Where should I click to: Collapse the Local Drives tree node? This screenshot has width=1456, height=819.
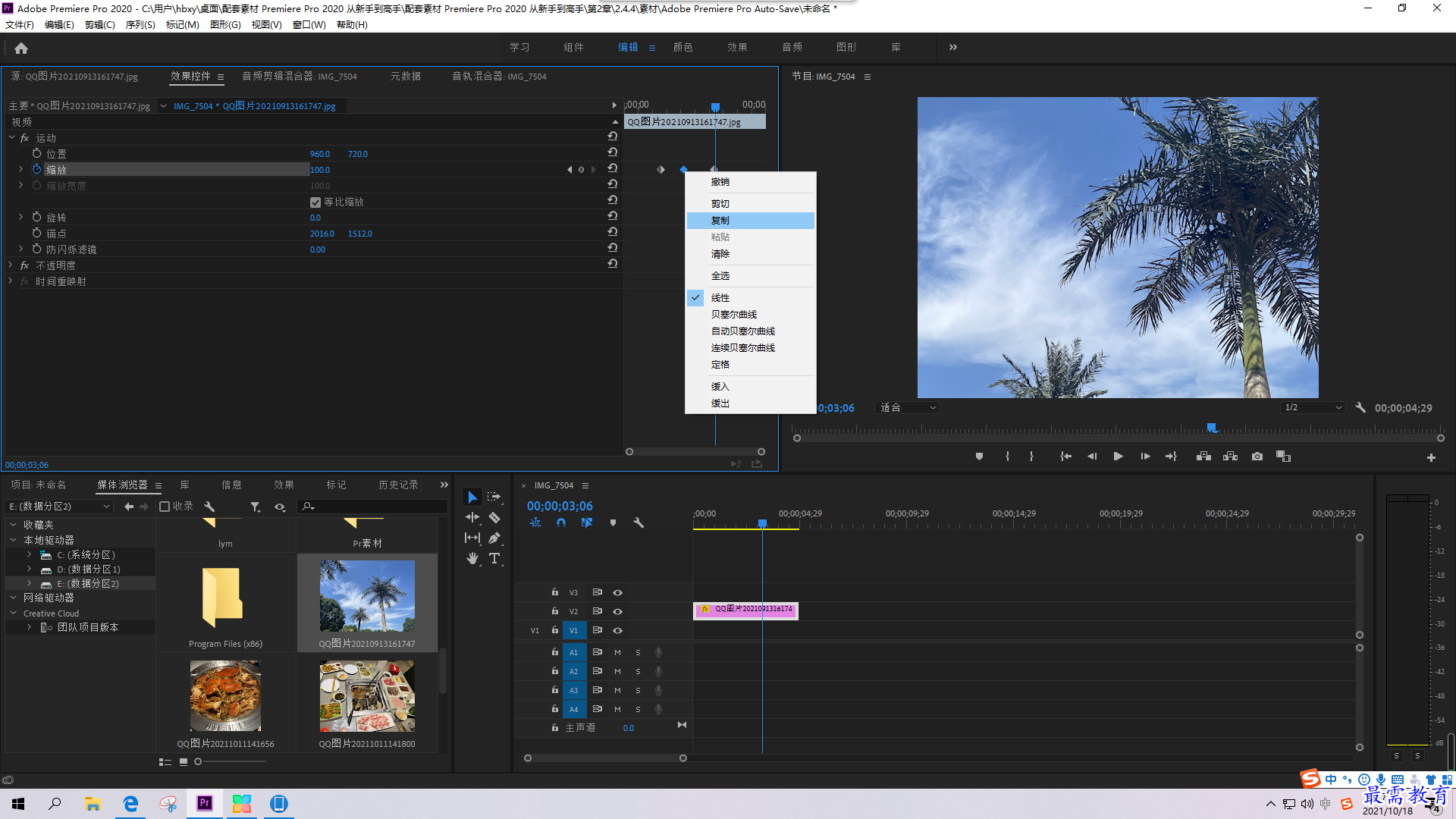click(13, 539)
